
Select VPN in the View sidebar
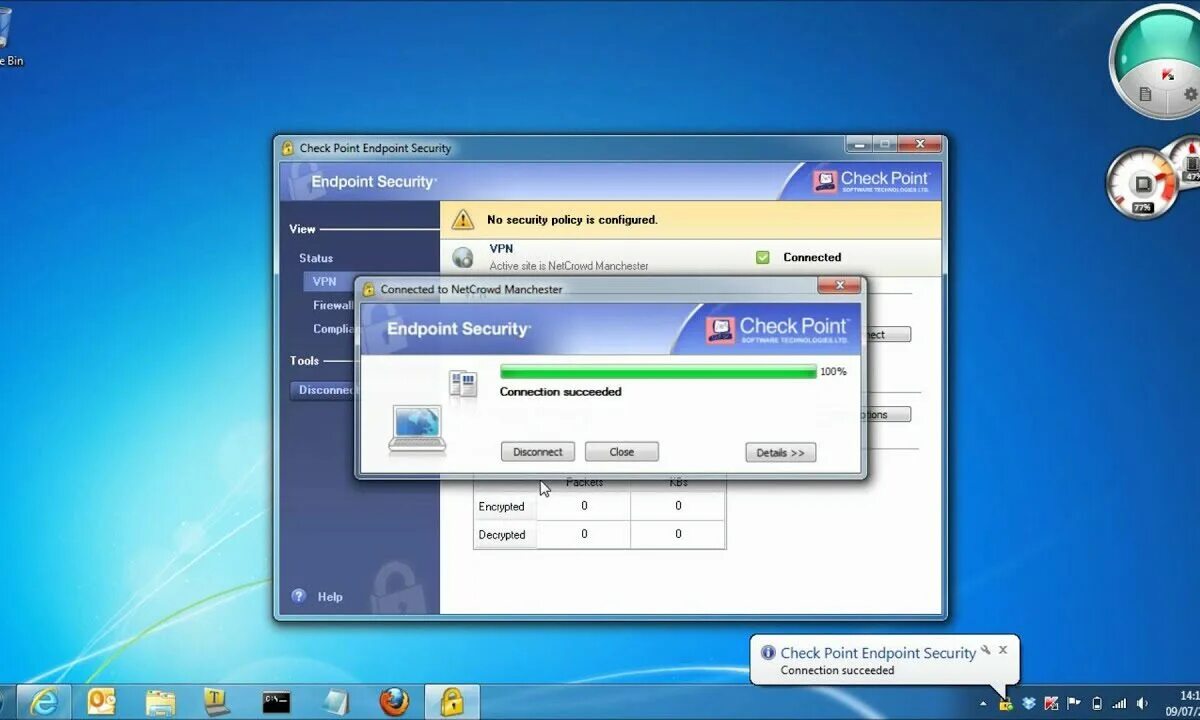pos(325,282)
